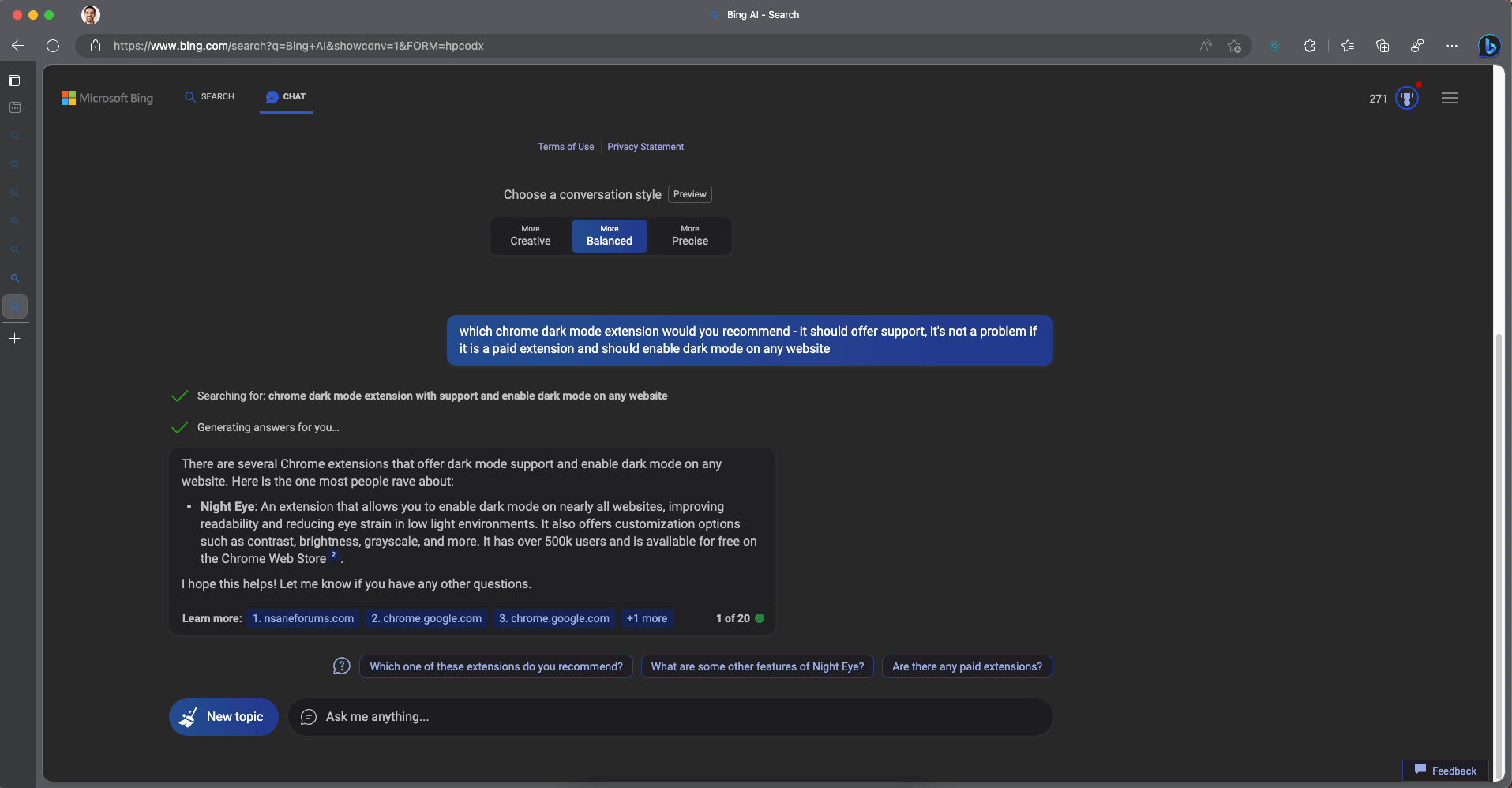This screenshot has width=1512, height=788.
Task: Expand the +1 more sources
Action: point(647,618)
